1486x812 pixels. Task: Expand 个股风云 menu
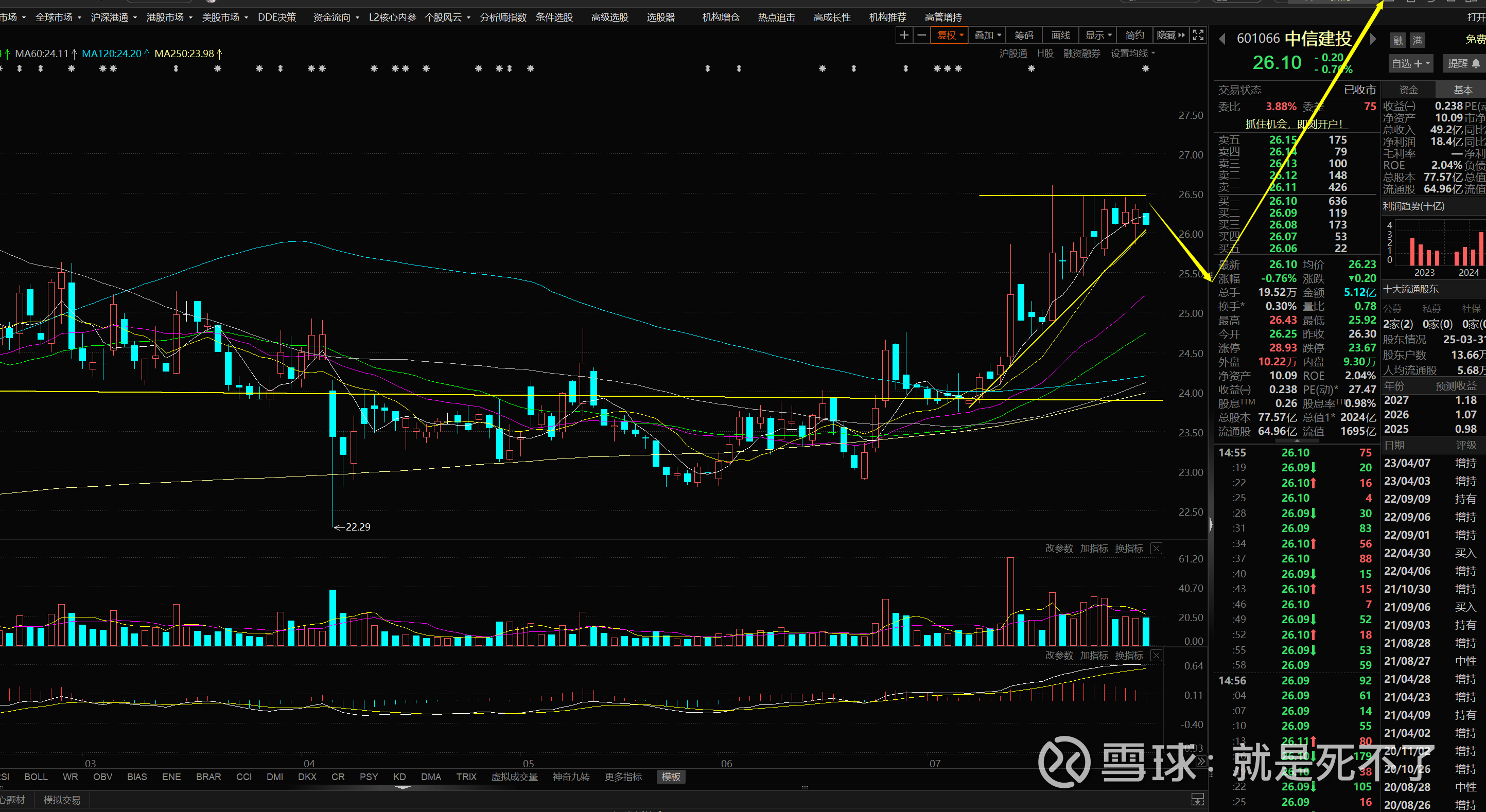[x=447, y=17]
